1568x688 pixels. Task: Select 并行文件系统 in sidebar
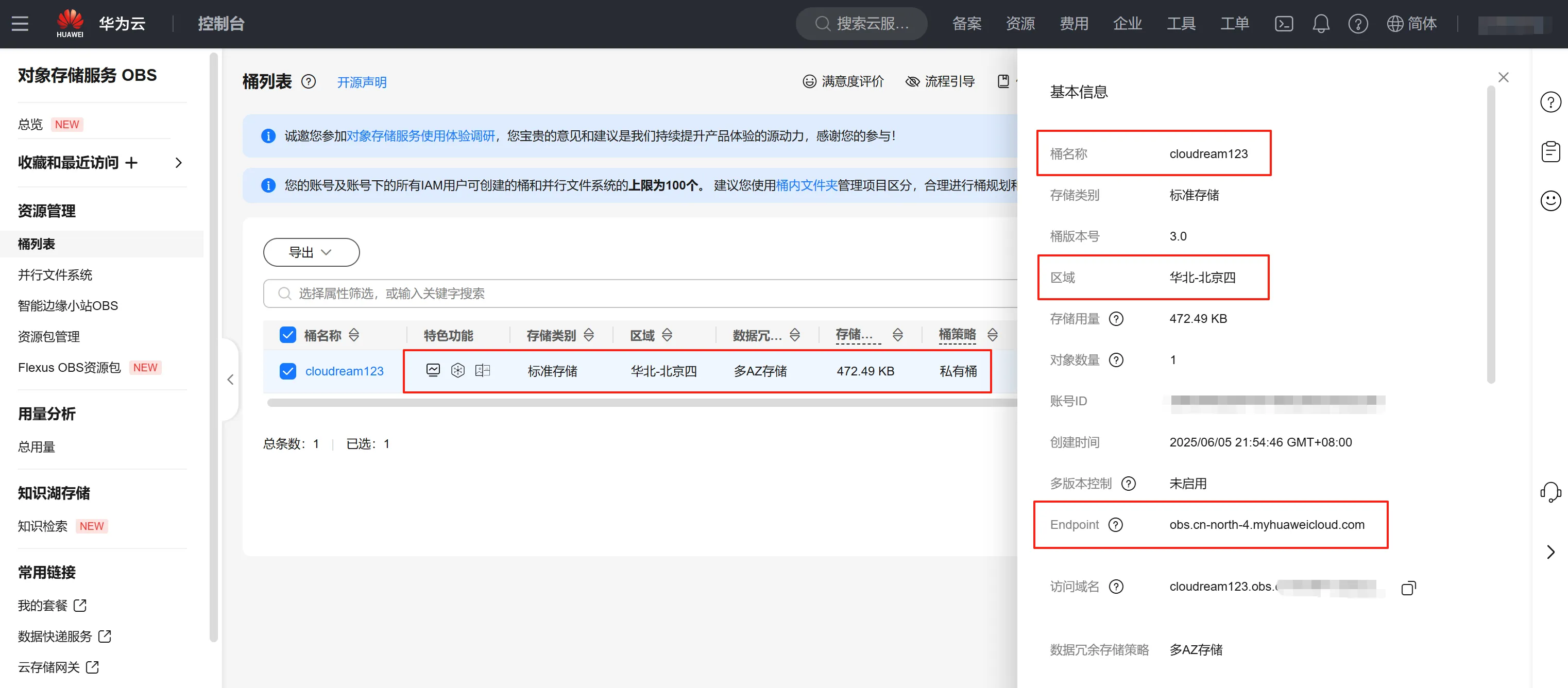tap(56, 275)
